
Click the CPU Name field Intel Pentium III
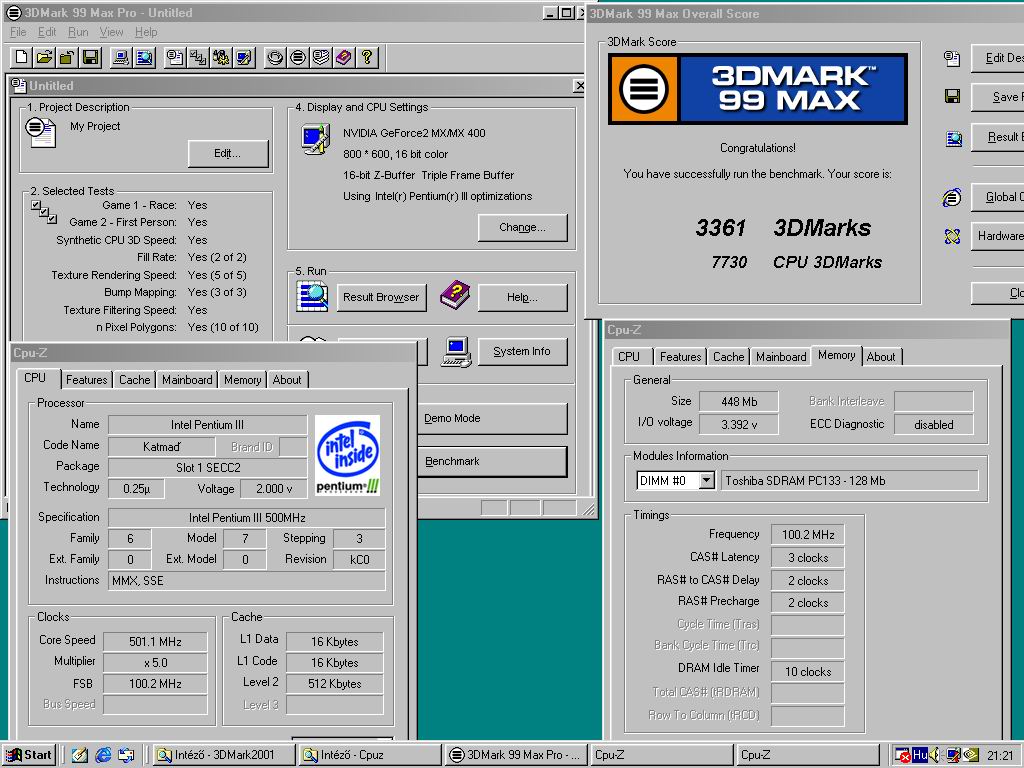[207, 424]
